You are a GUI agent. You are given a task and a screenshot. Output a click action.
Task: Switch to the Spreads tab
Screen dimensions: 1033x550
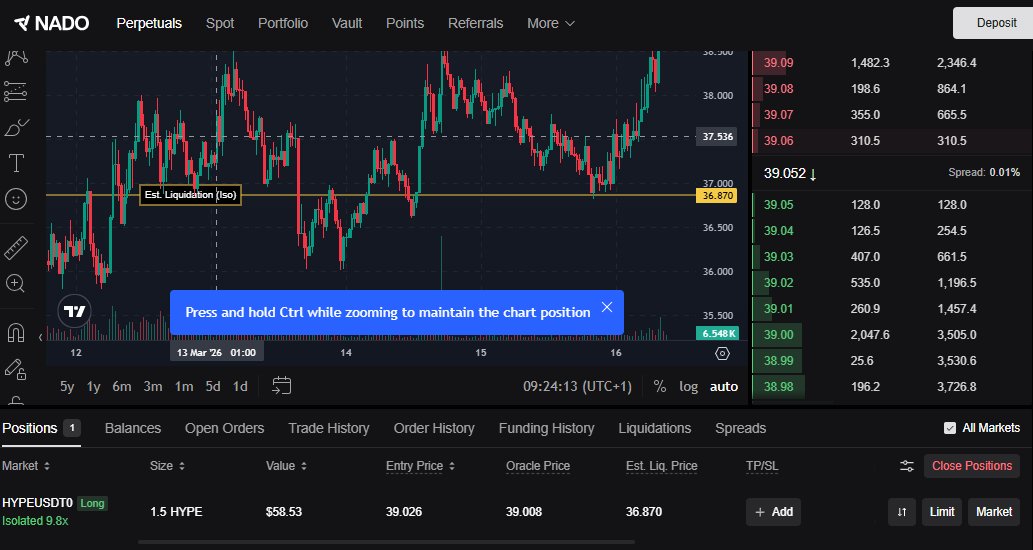point(740,428)
